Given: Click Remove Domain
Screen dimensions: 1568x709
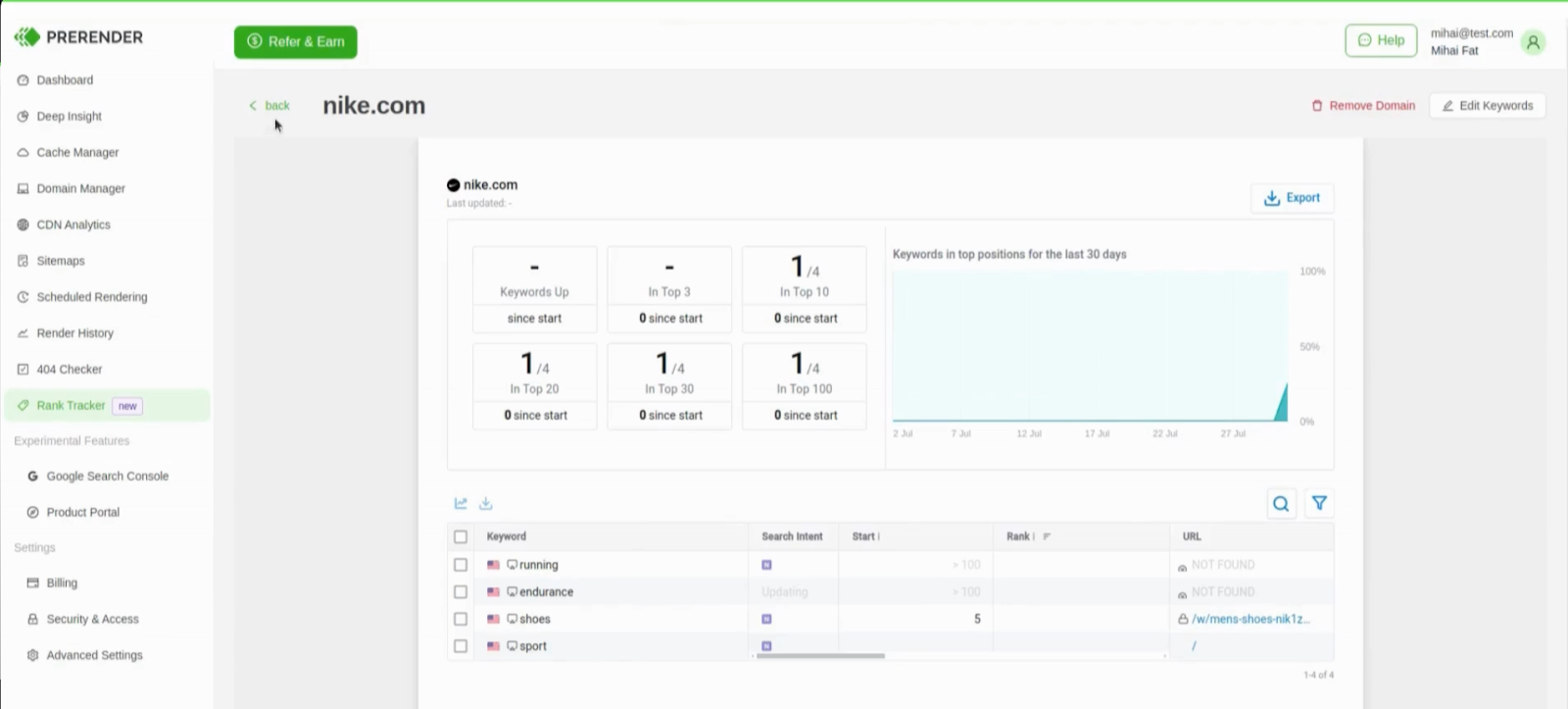Looking at the screenshot, I should tap(1363, 106).
